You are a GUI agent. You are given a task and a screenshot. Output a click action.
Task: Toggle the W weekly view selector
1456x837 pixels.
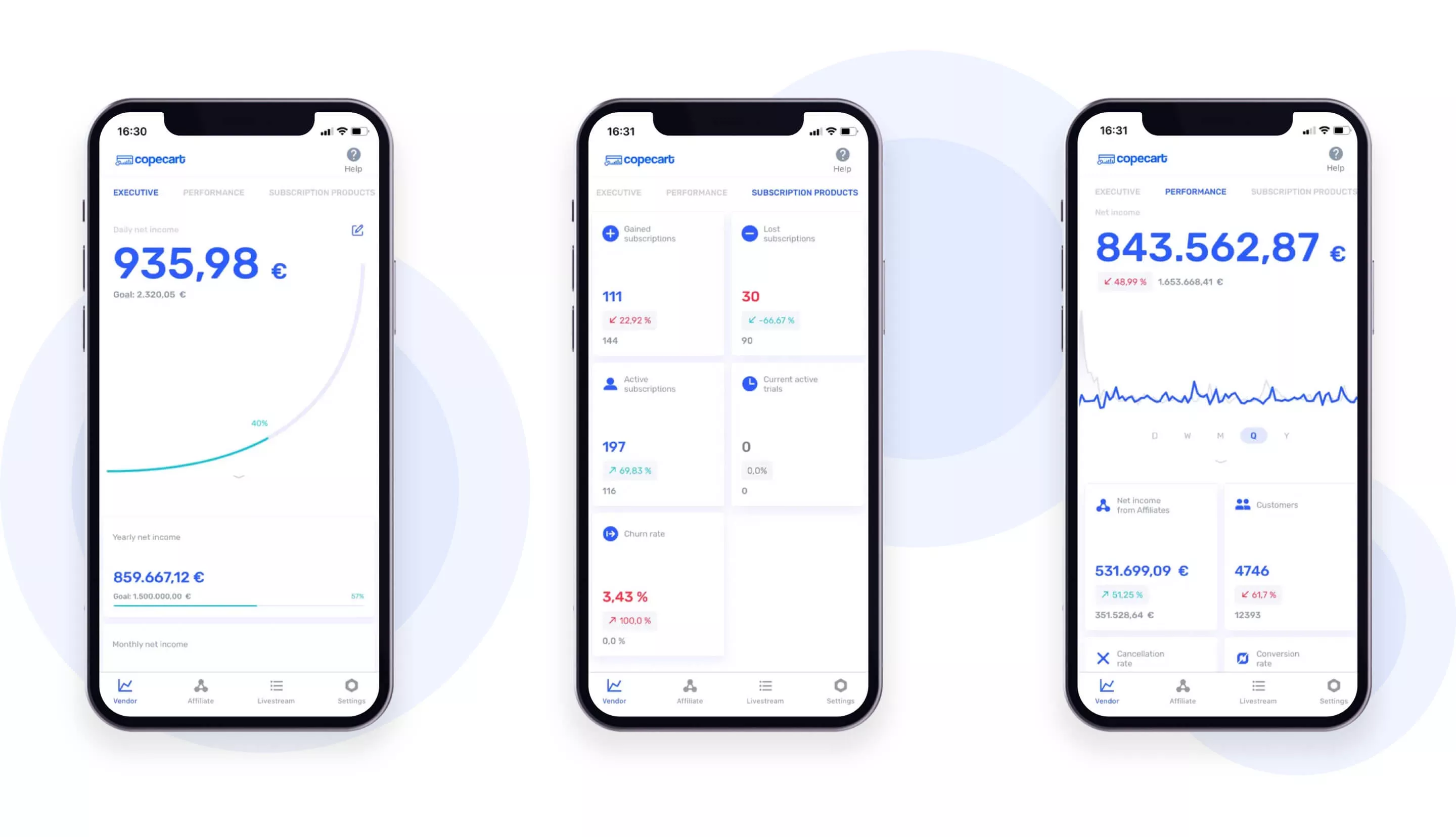tap(1187, 435)
